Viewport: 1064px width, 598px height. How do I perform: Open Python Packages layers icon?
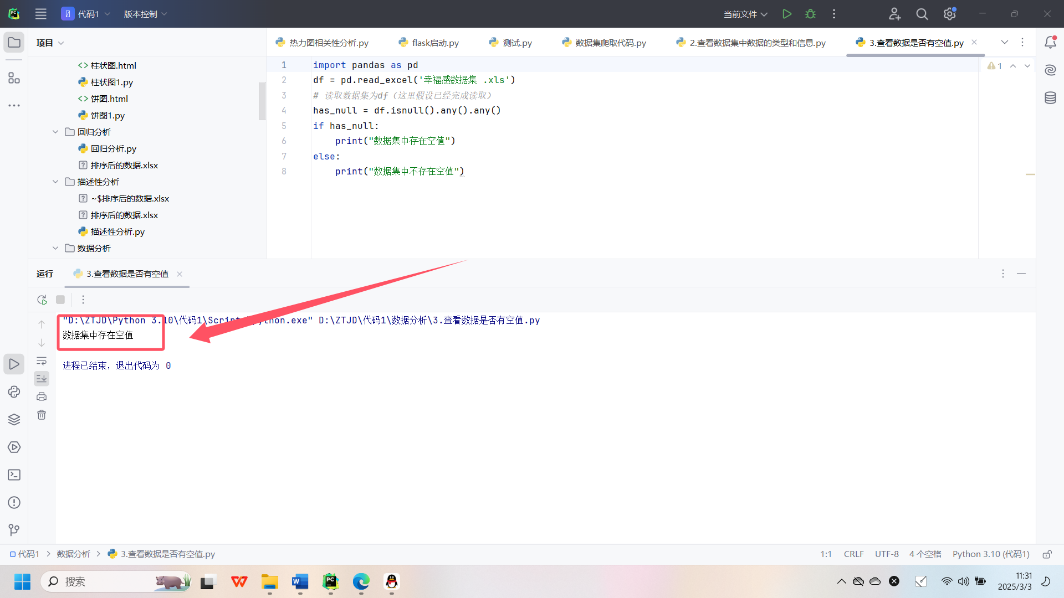click(14, 419)
